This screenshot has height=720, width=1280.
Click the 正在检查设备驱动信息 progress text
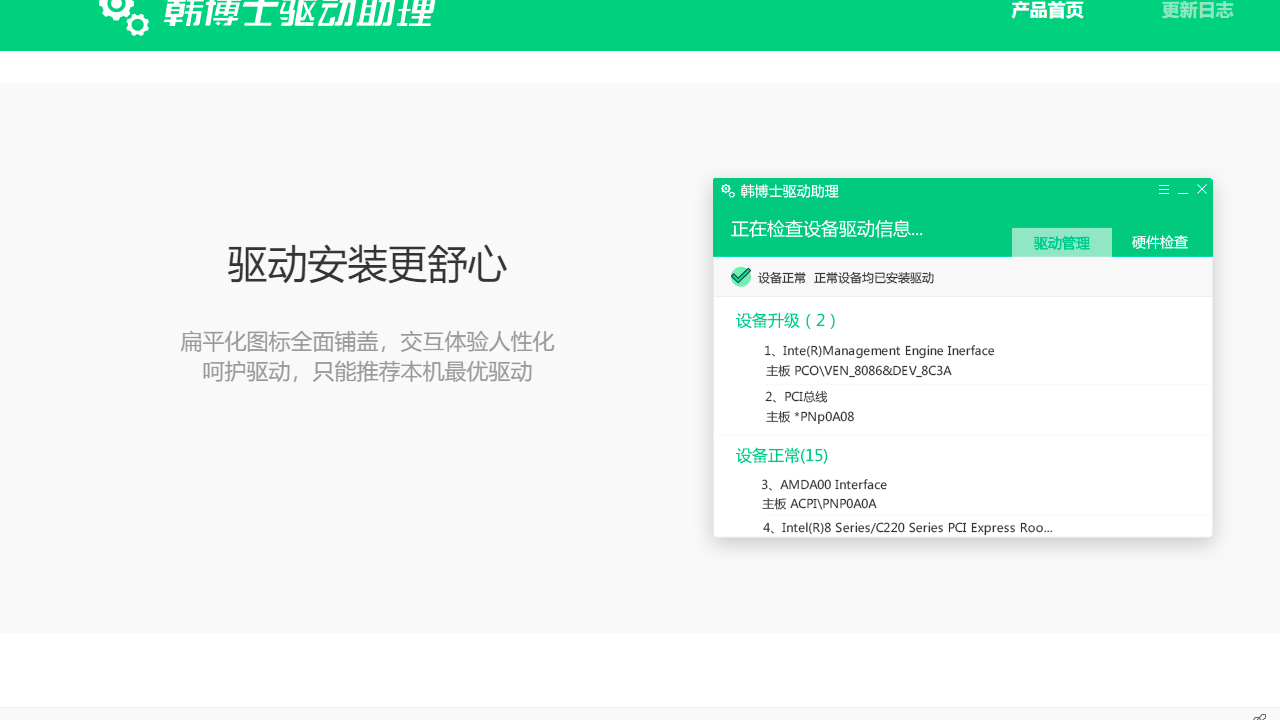pos(827,229)
